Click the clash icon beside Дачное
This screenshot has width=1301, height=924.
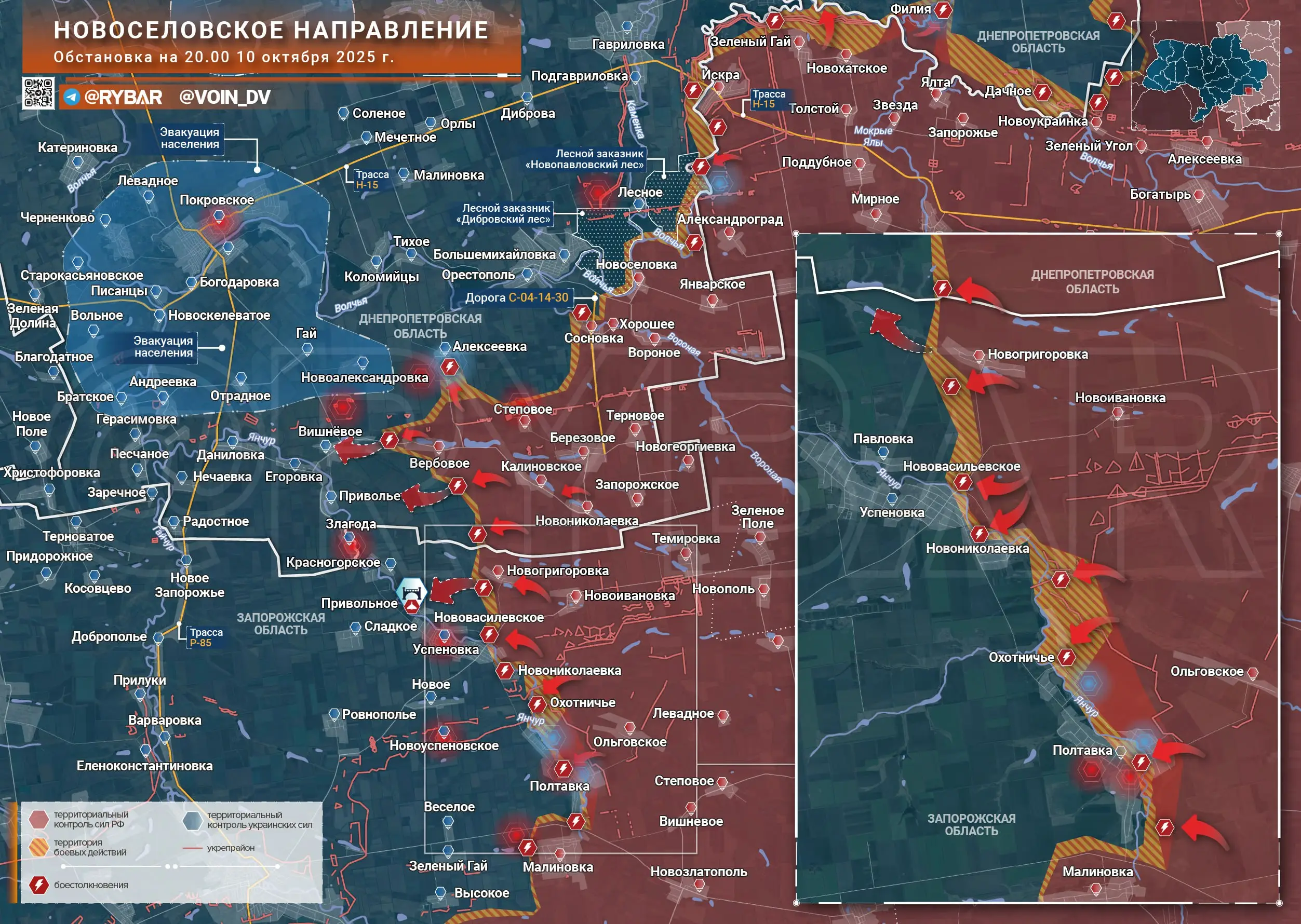coord(1042,92)
